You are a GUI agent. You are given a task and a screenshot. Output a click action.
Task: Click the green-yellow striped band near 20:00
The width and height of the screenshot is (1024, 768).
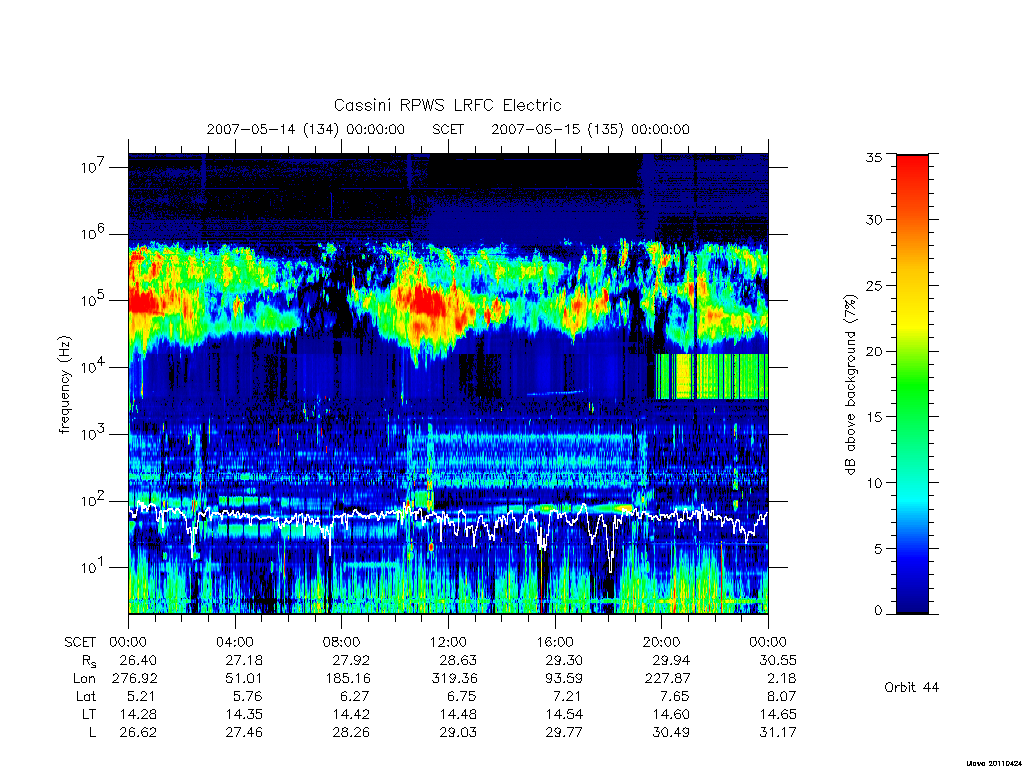[x=711, y=376]
